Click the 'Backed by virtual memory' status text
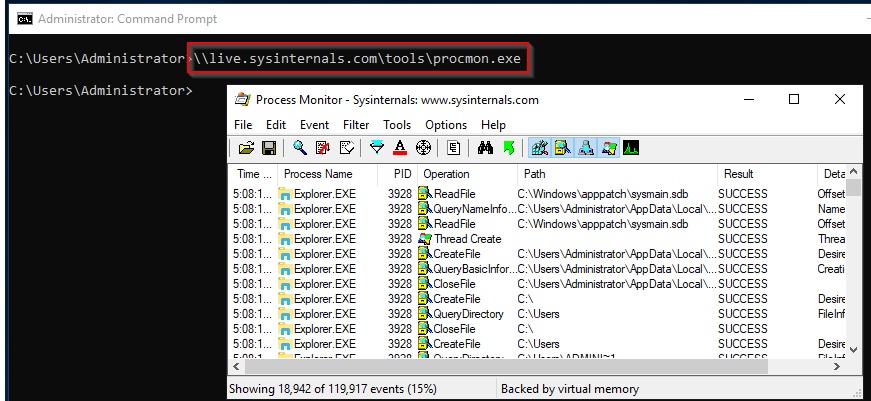This screenshot has width=871, height=401. click(x=570, y=389)
